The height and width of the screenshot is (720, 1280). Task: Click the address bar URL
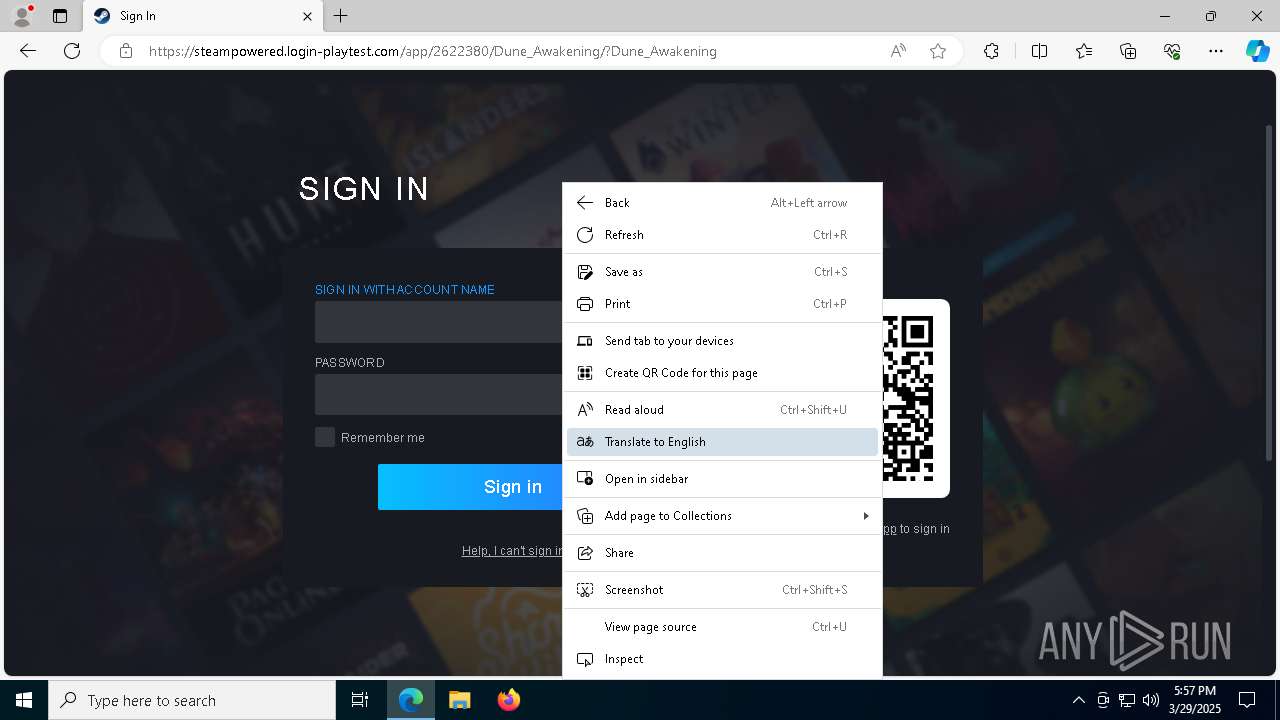click(433, 51)
